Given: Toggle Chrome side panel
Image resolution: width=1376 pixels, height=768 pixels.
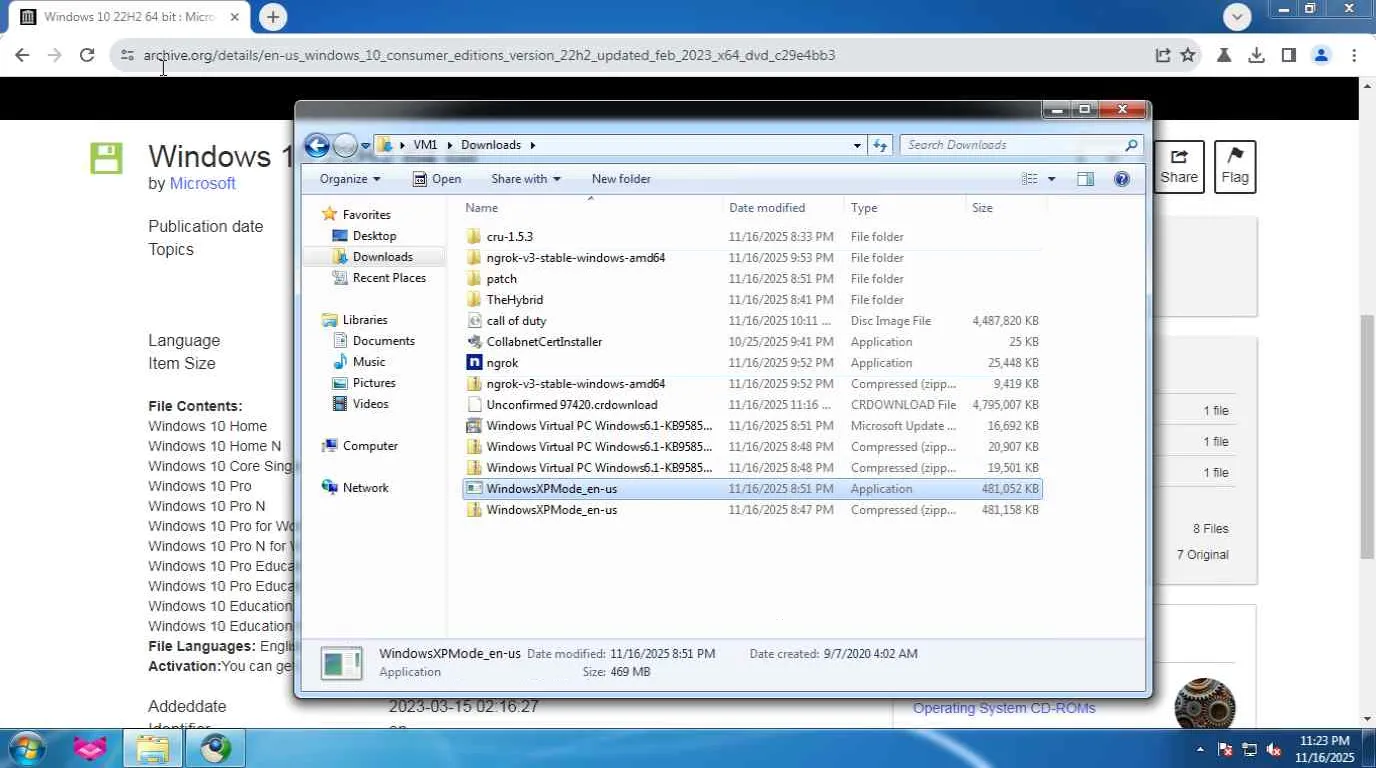Looking at the screenshot, I should coord(1288,55).
